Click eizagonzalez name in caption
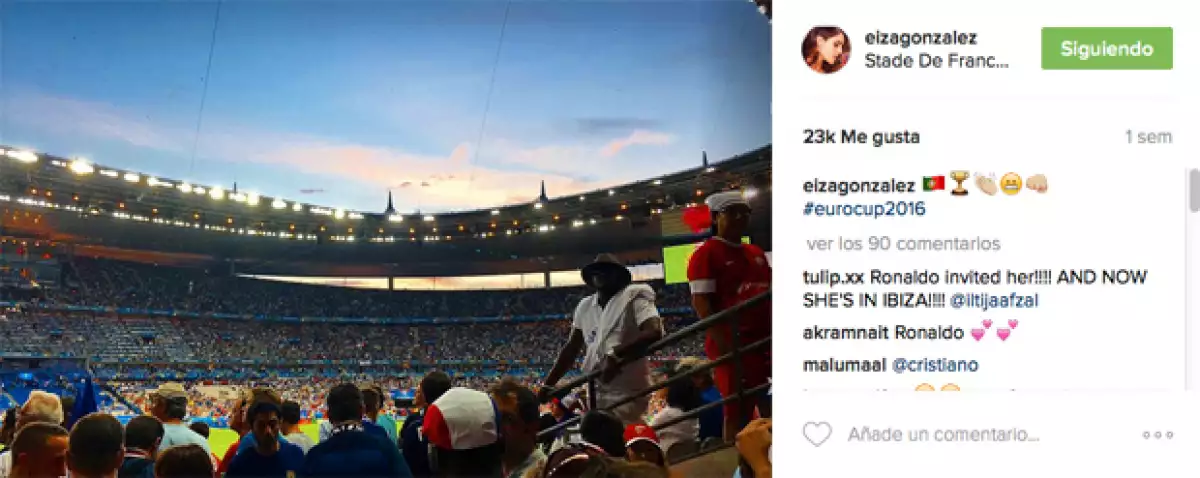This screenshot has height=478, width=1200. (859, 185)
